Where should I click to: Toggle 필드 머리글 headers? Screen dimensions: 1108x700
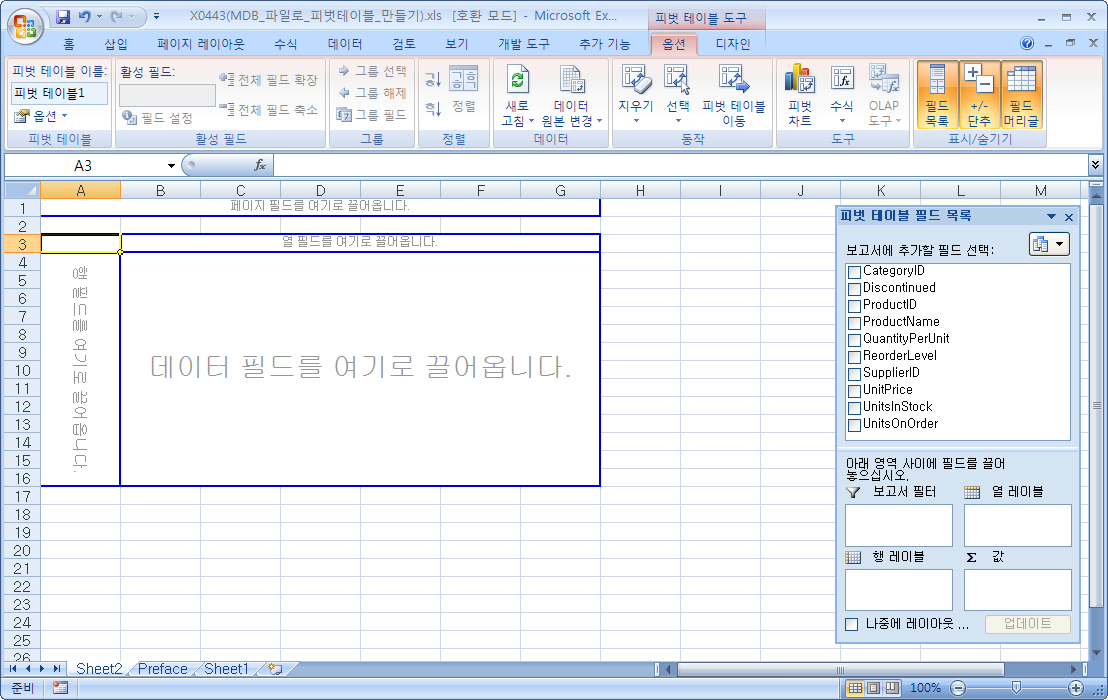[1020, 95]
